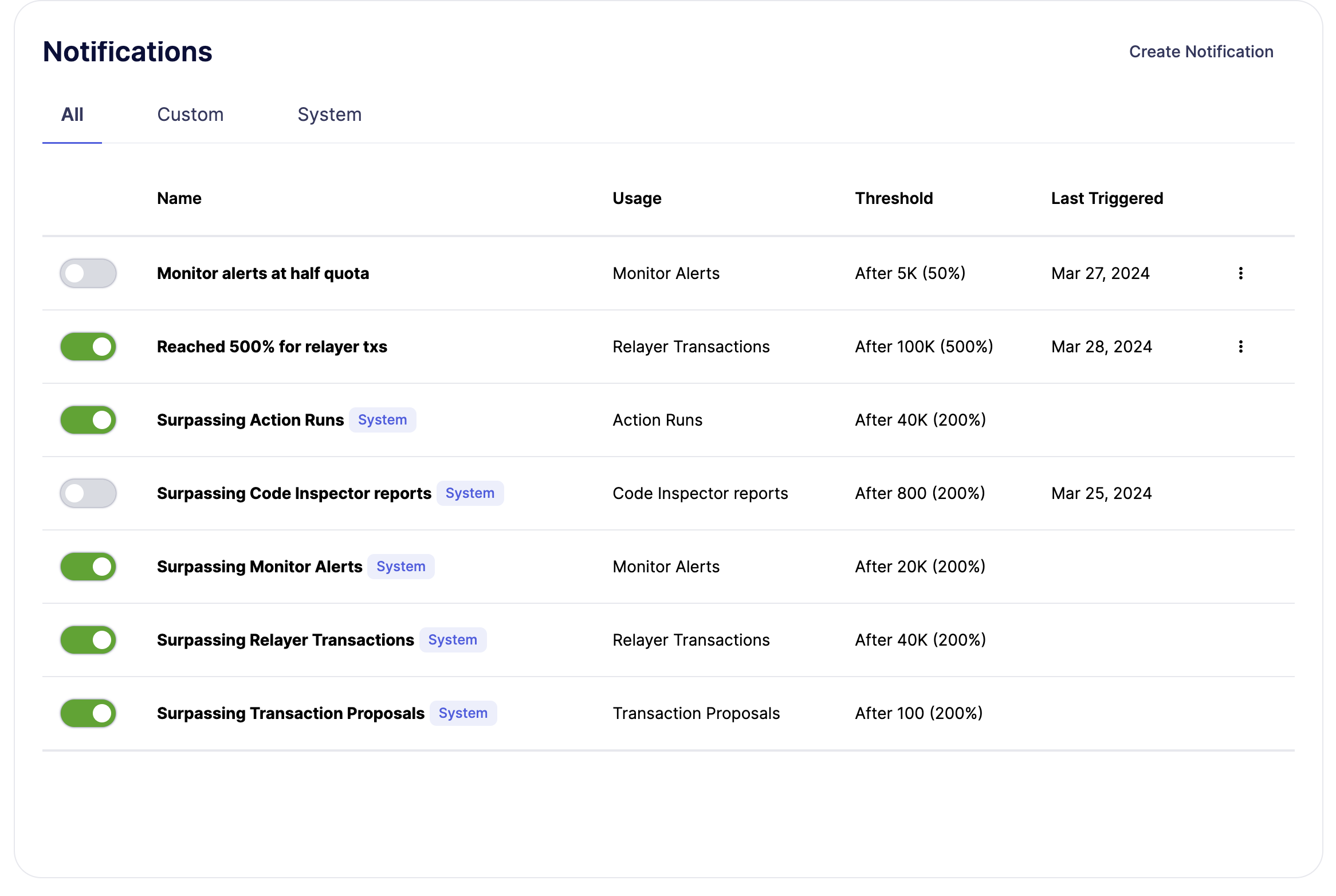Switch to the Custom tab
This screenshot has width=1336, height=896.
[x=190, y=115]
